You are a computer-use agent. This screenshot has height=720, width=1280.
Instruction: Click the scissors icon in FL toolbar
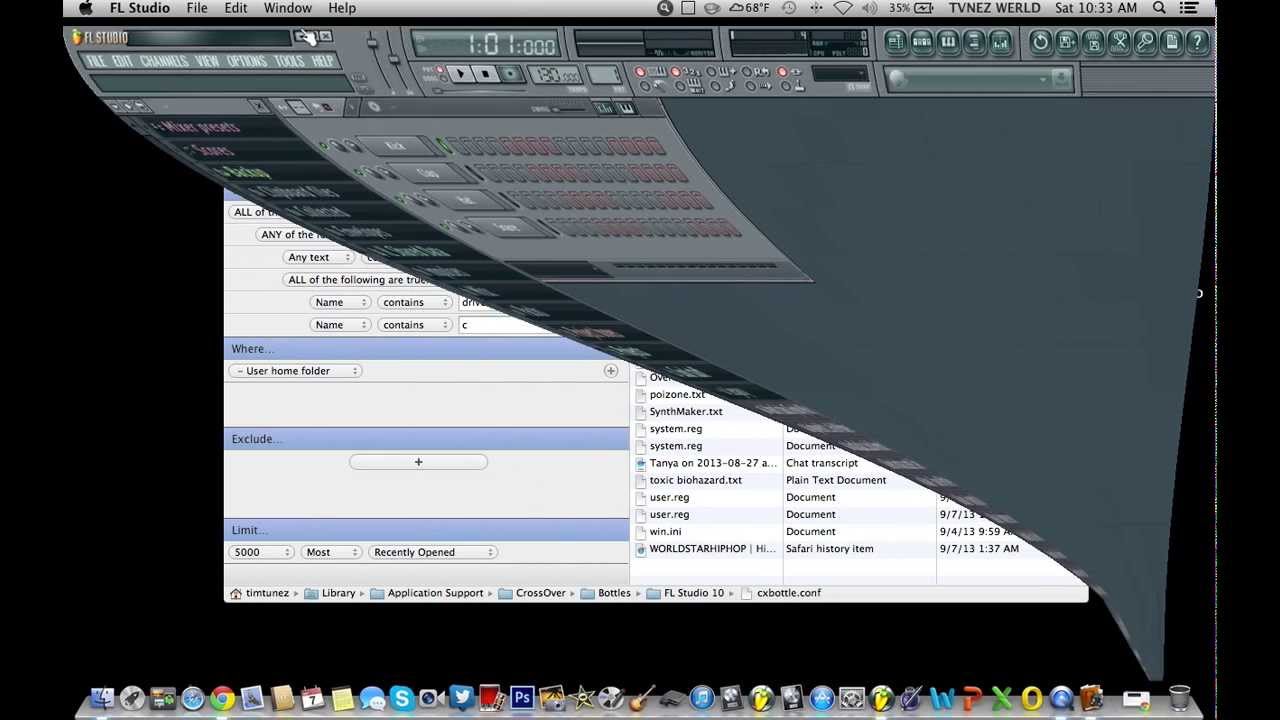tap(1119, 42)
